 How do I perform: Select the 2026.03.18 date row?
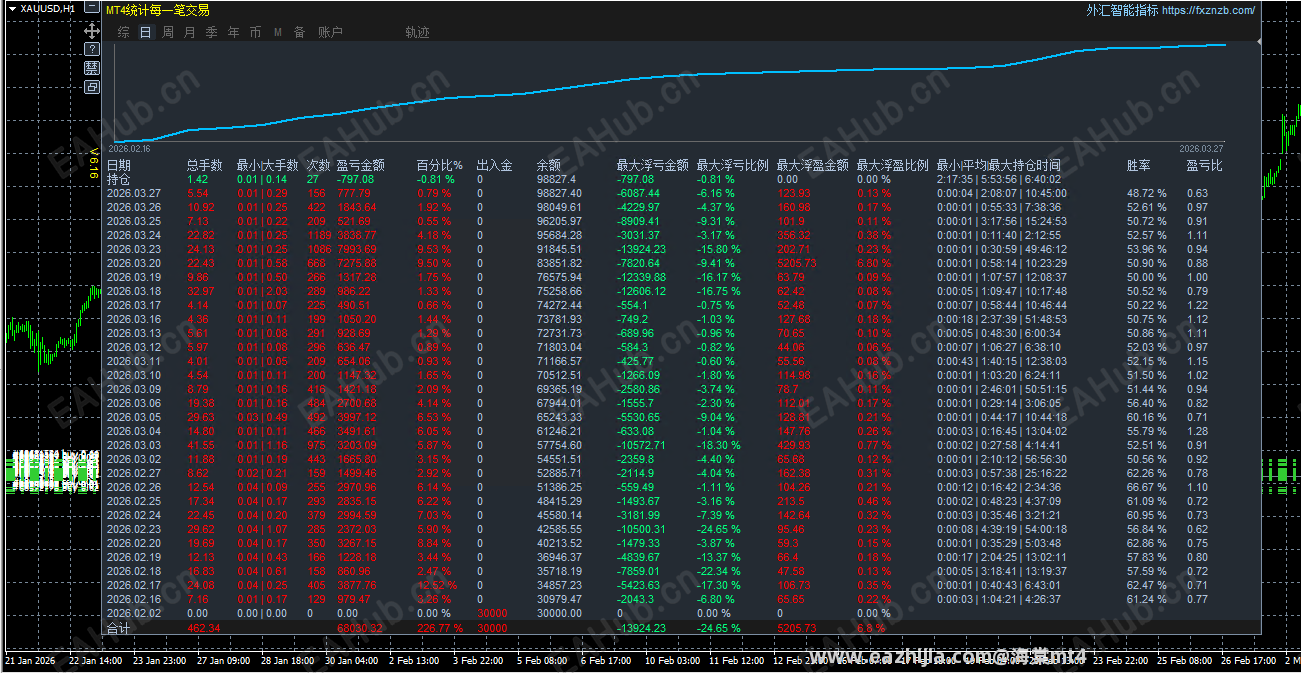point(134,291)
